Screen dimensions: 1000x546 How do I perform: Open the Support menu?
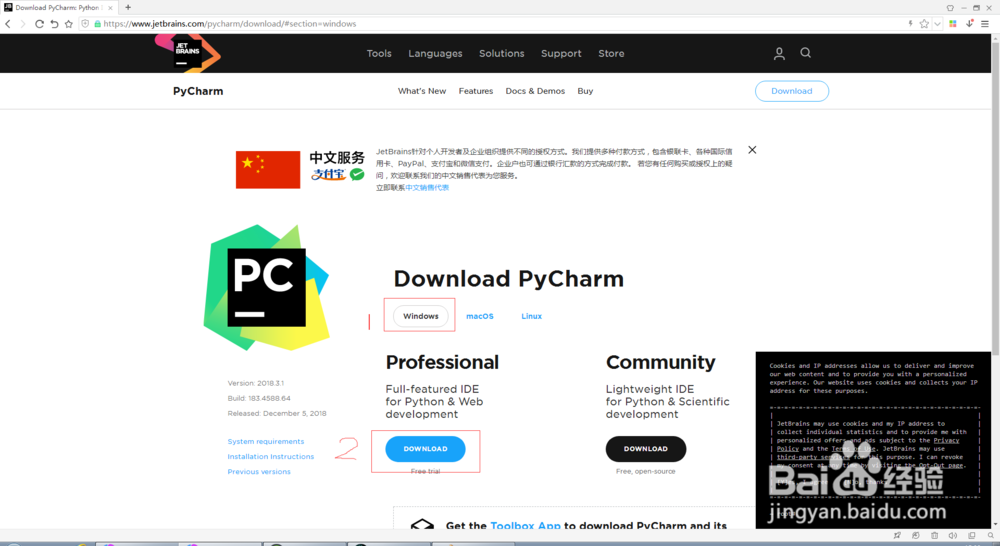(x=561, y=54)
